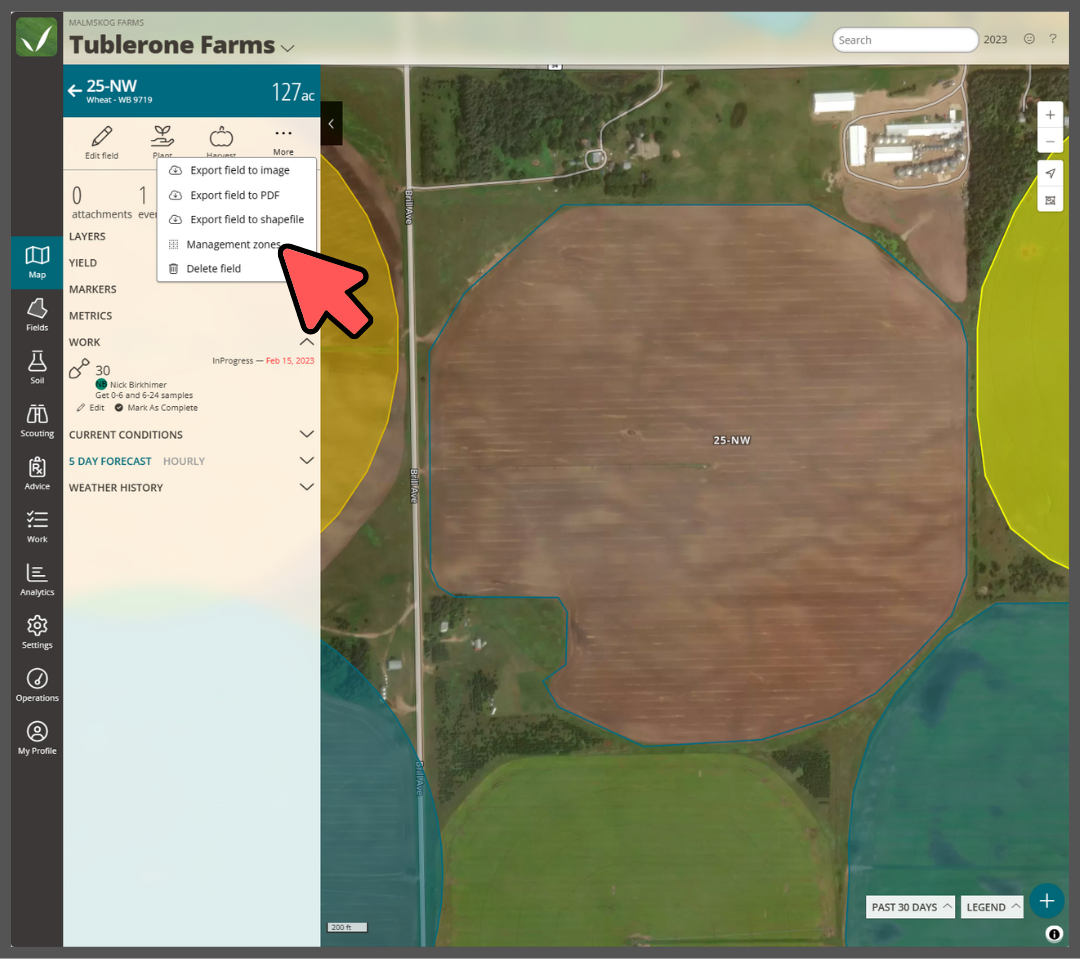Open the Map section in sidebar
Viewport: 1080px width, 960px height.
click(x=37, y=262)
